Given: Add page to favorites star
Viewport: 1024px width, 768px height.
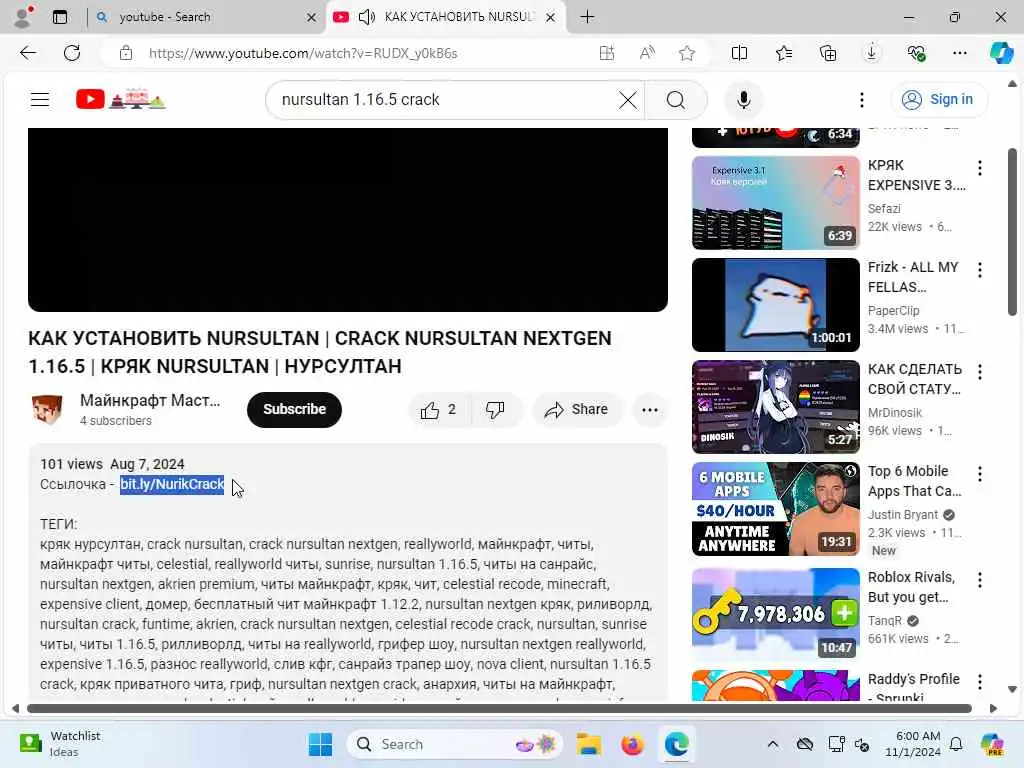Looking at the screenshot, I should (x=686, y=53).
